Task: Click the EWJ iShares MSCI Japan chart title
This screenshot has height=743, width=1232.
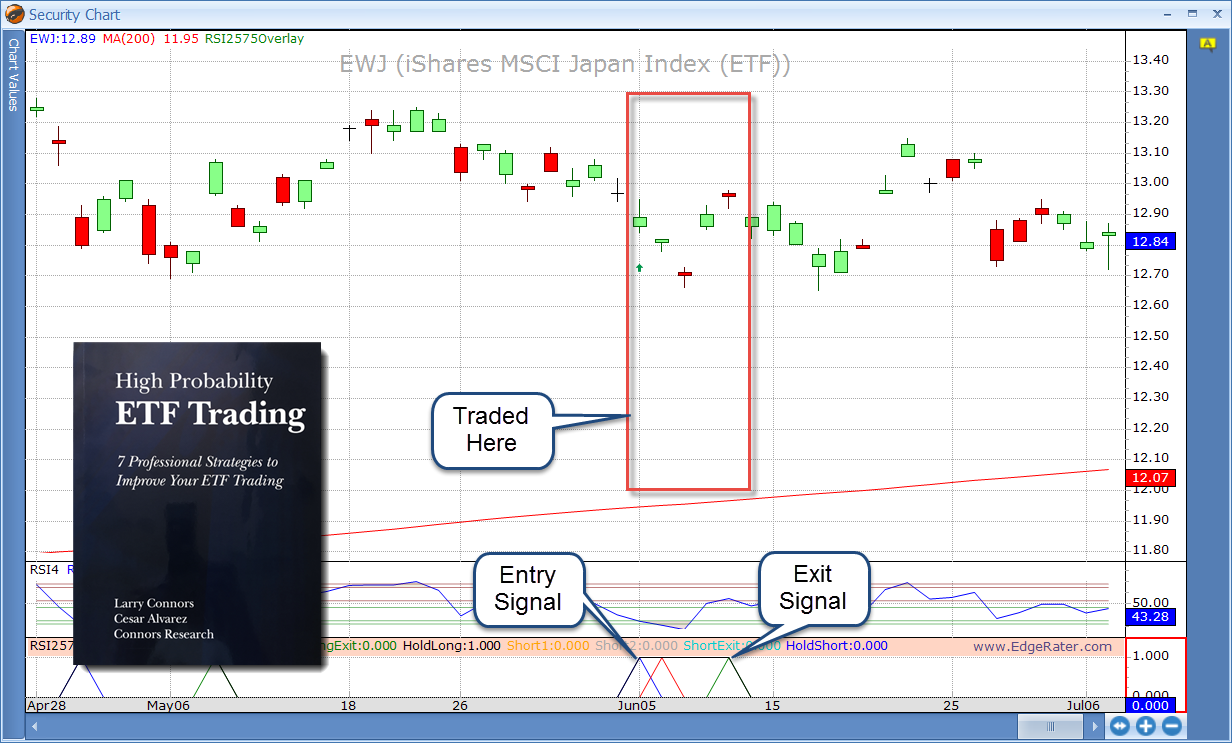Action: tap(565, 65)
